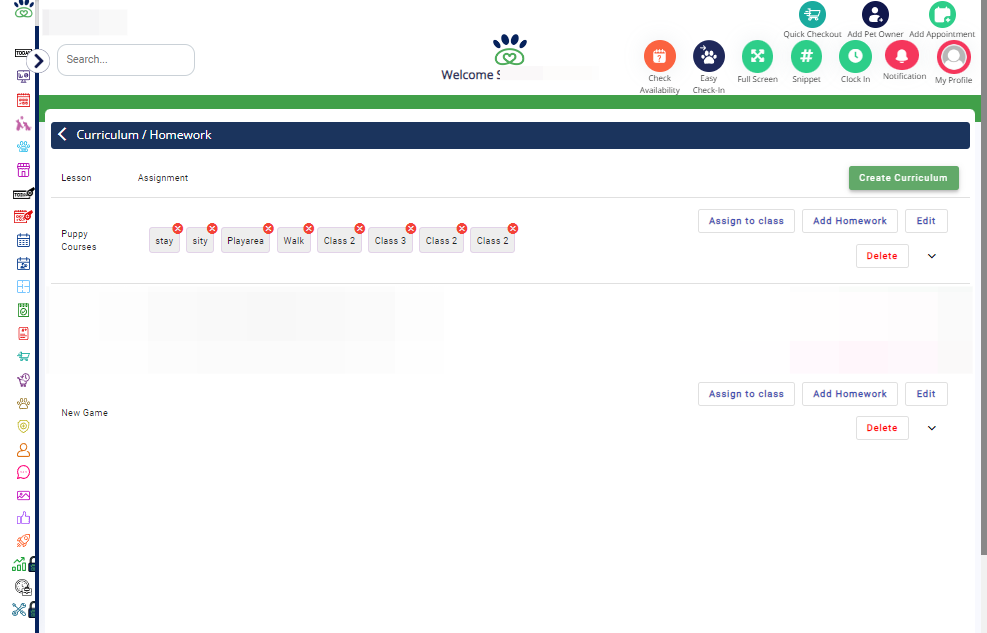Viewport: 987px width, 633px height.
Task: Click the Playarea assignment tag
Action: coord(245,241)
